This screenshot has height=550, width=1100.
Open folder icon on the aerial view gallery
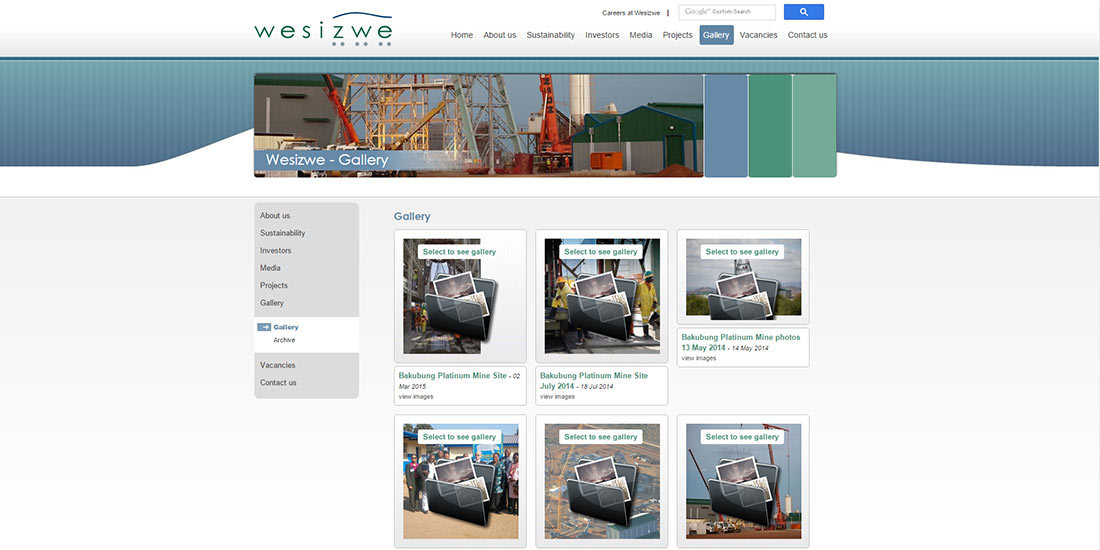click(602, 490)
